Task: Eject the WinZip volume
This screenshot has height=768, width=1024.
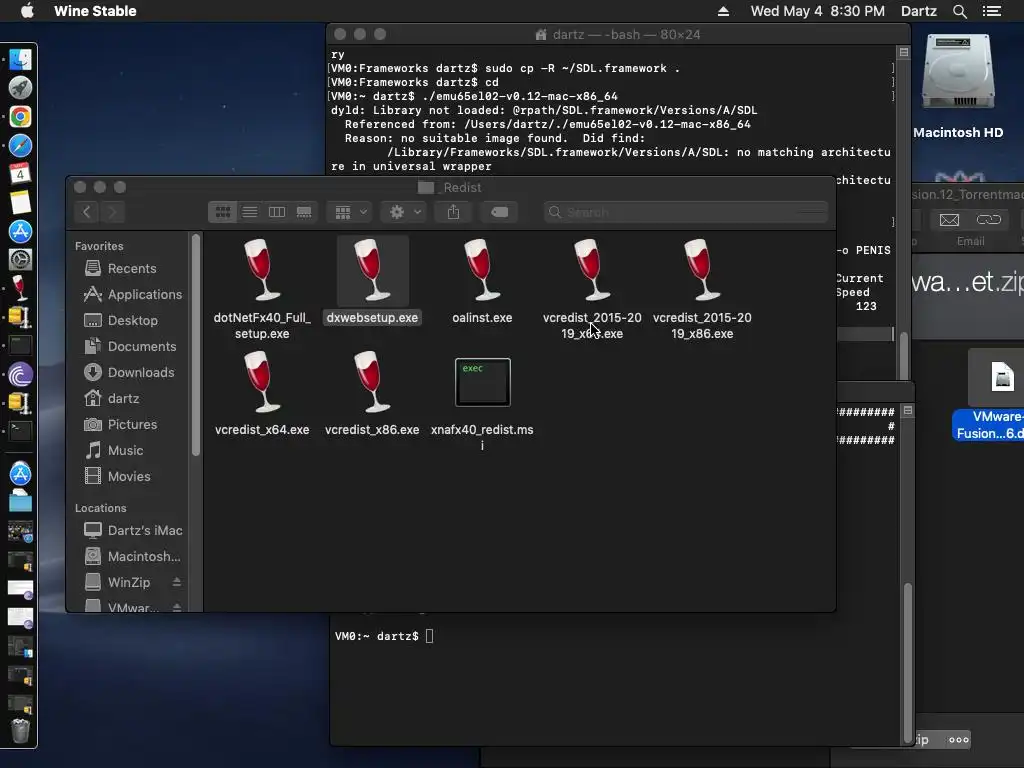Action: [x=177, y=582]
